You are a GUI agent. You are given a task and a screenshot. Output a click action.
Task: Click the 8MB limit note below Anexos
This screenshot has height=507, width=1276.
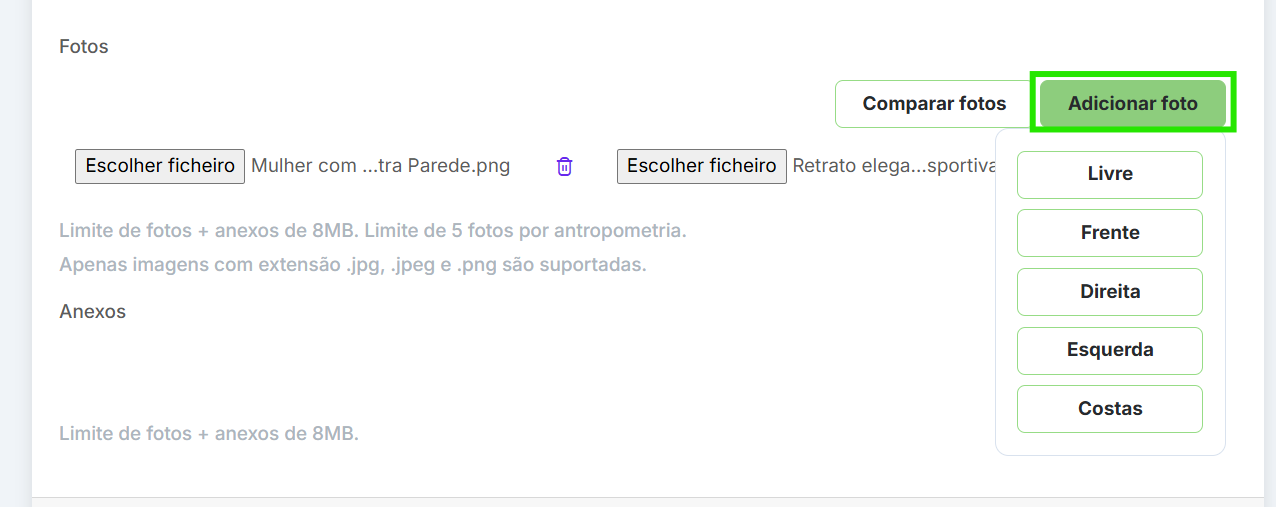pyautogui.click(x=208, y=434)
